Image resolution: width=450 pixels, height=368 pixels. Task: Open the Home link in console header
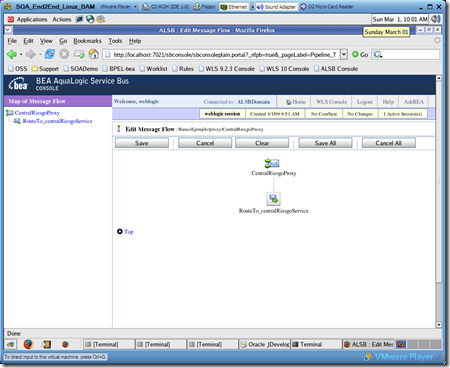pos(296,102)
